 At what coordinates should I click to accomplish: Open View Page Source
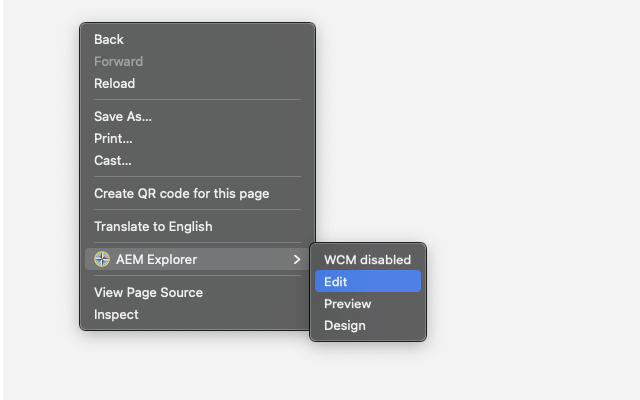[x=197, y=293]
